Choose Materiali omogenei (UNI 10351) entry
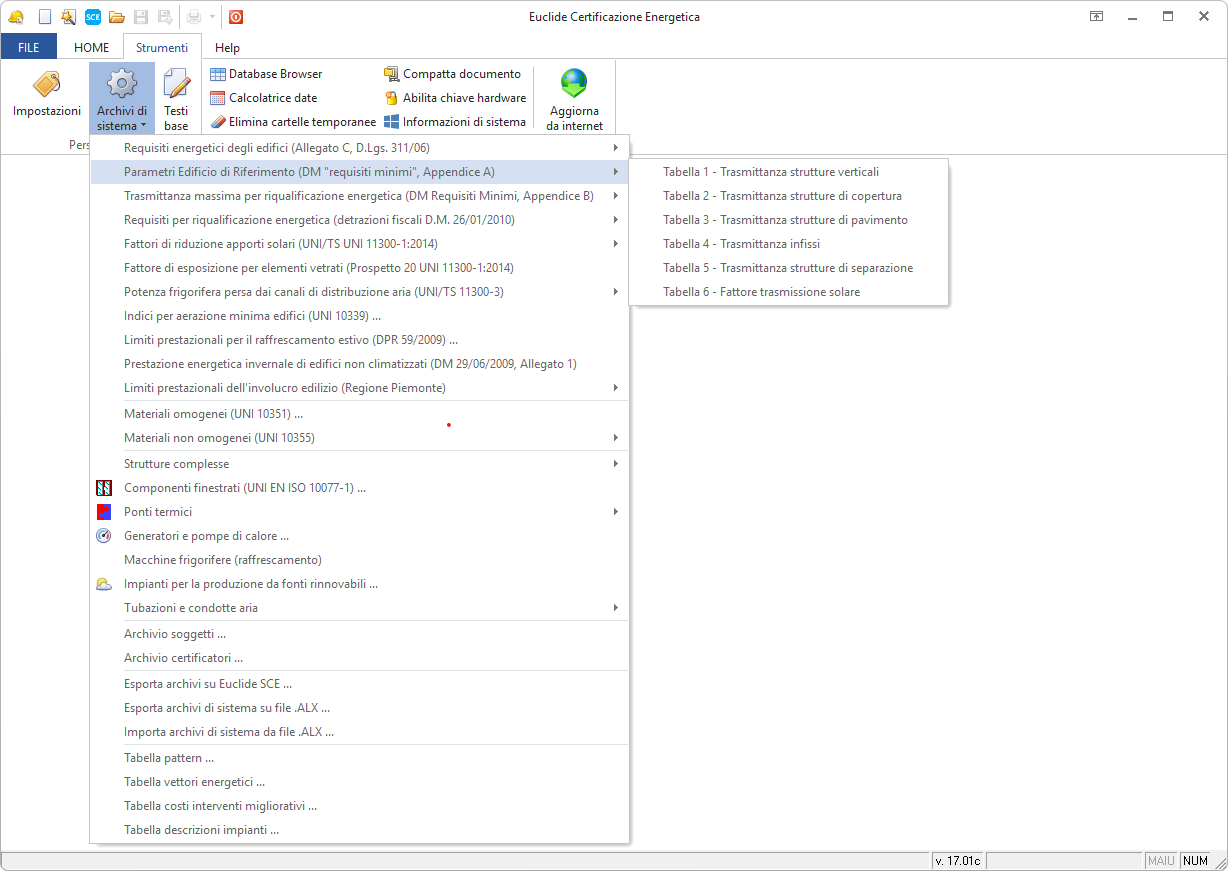Image resolution: width=1228 pixels, height=871 pixels. coord(213,414)
